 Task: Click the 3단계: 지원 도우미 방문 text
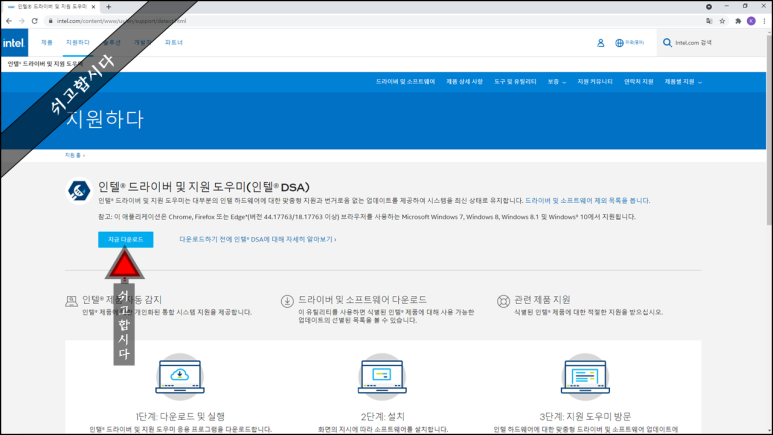(585, 417)
